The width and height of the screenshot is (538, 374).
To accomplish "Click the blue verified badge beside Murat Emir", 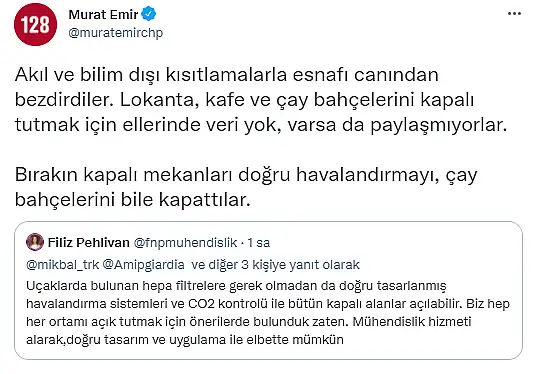I will tap(149, 14).
